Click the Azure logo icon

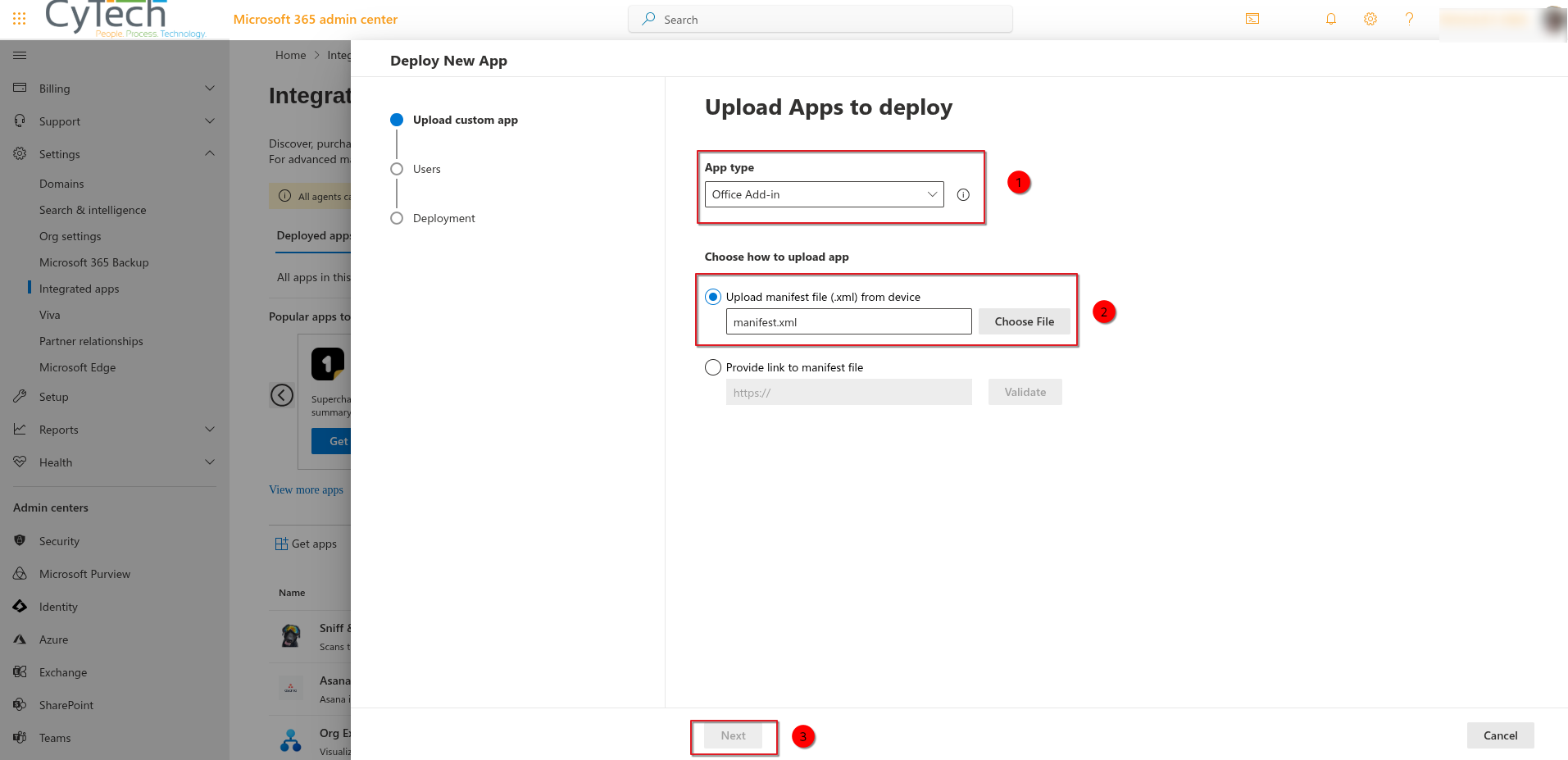point(20,639)
